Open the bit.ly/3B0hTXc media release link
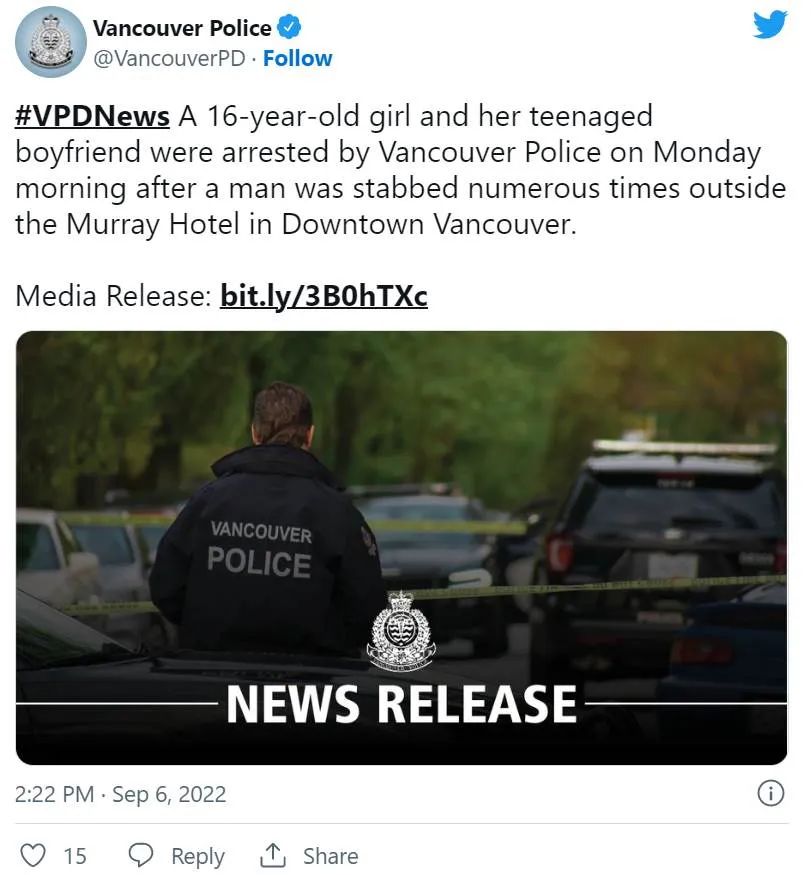Image resolution: width=811 pixels, height=875 pixels. (324, 295)
